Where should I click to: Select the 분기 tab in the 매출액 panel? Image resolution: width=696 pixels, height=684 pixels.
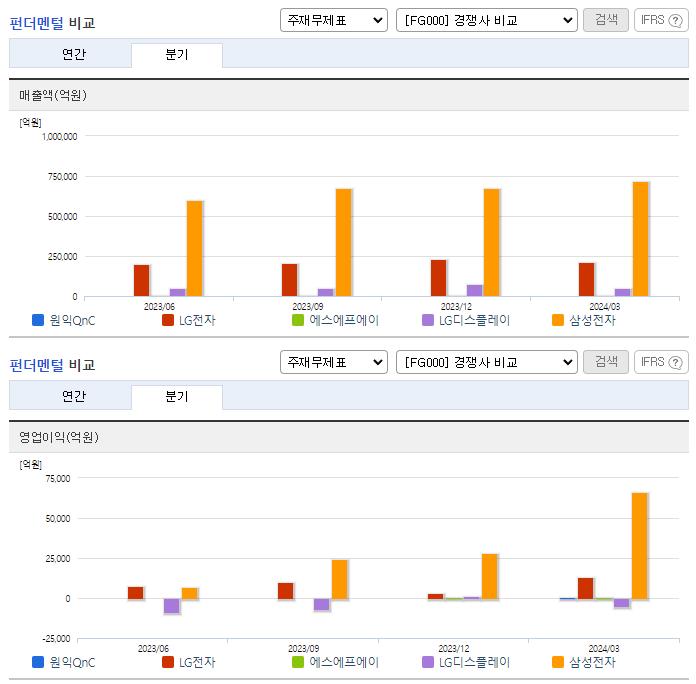click(177, 55)
